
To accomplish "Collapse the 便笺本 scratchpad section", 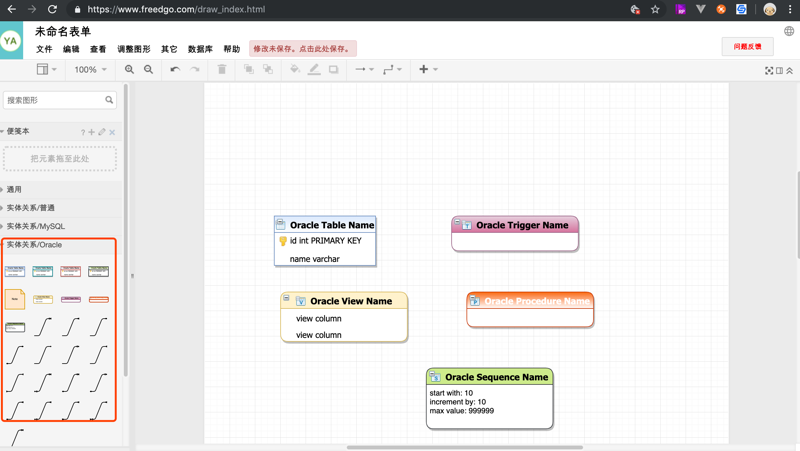I will (17, 132).
